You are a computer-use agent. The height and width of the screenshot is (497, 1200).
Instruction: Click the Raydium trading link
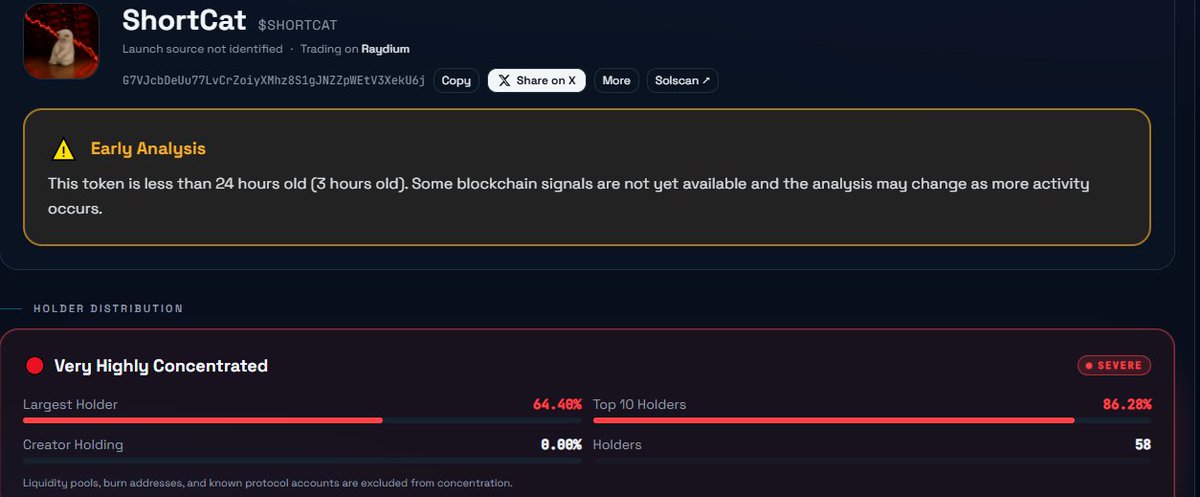385,49
